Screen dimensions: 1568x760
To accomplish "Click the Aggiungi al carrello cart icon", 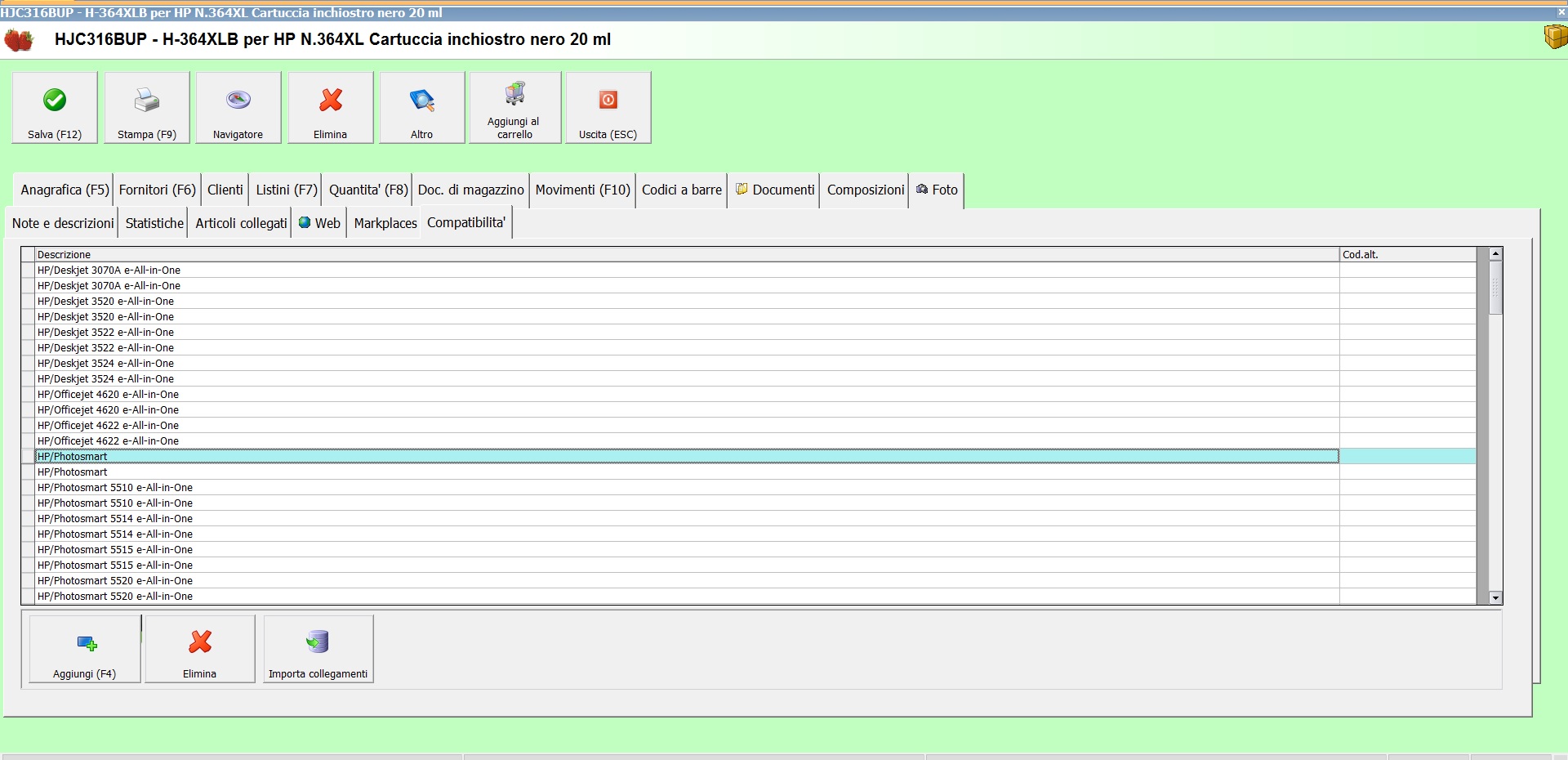I will 515,93.
